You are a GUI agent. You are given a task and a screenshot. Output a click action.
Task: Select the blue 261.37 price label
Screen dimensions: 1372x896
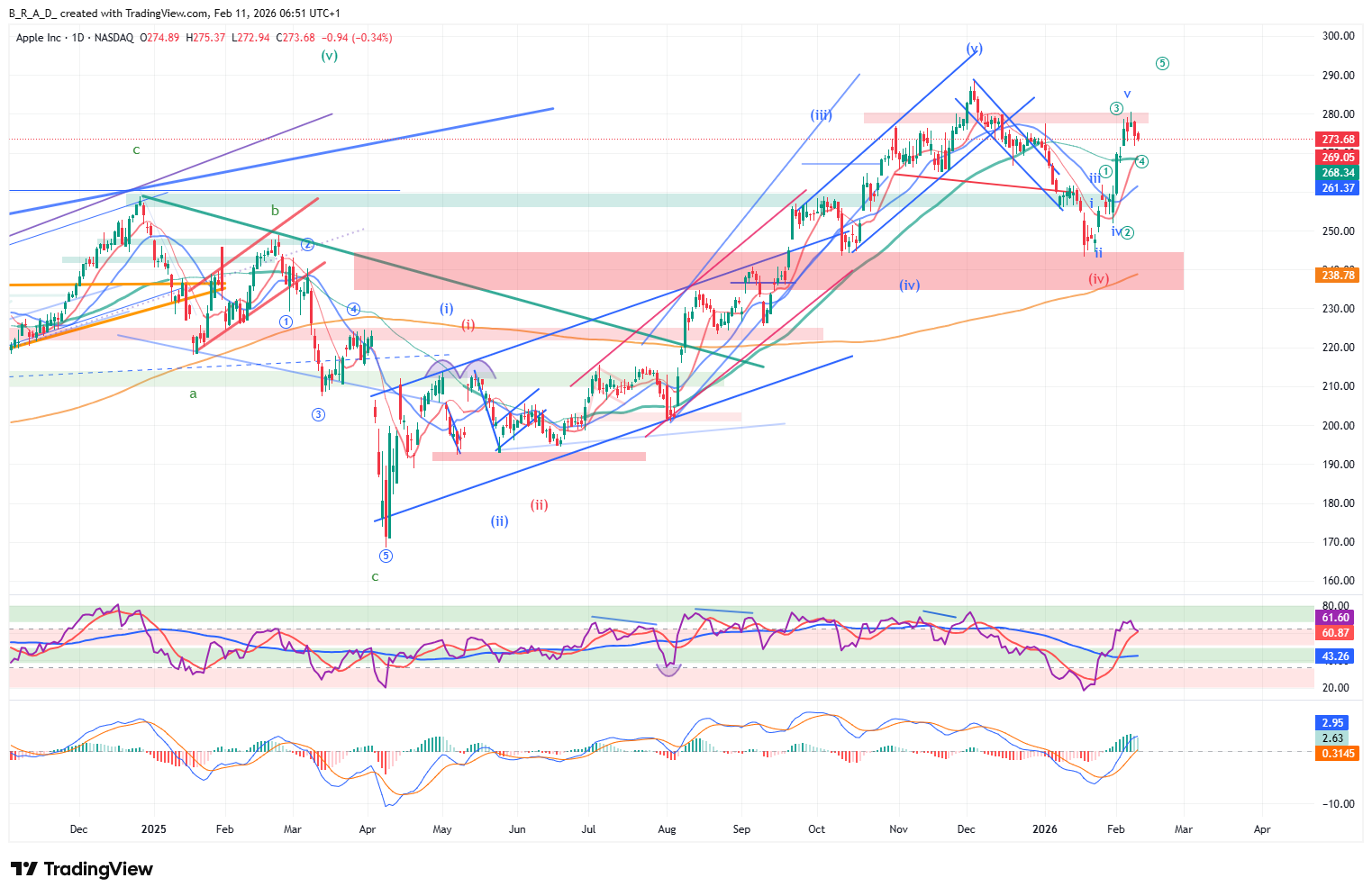click(x=1338, y=188)
